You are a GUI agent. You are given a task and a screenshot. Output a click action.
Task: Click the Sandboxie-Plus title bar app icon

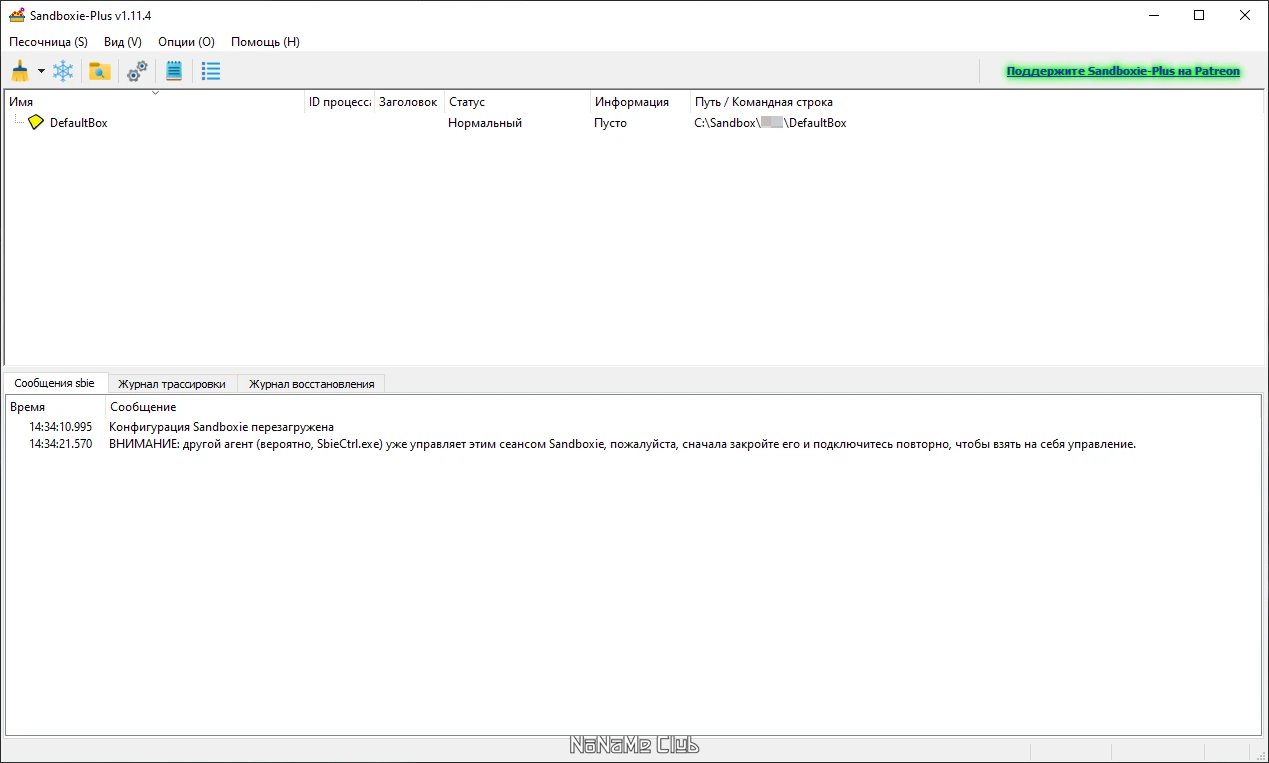[x=17, y=15]
